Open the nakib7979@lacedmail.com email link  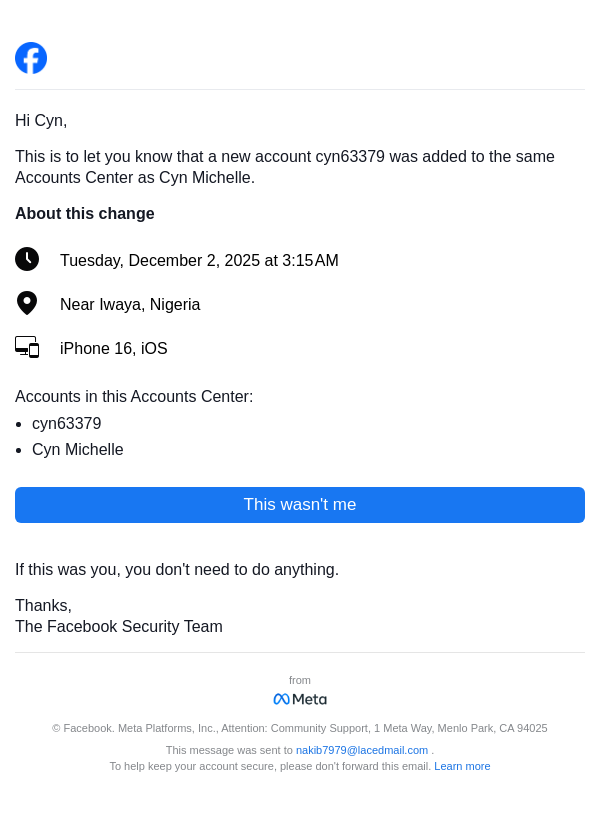click(x=362, y=750)
